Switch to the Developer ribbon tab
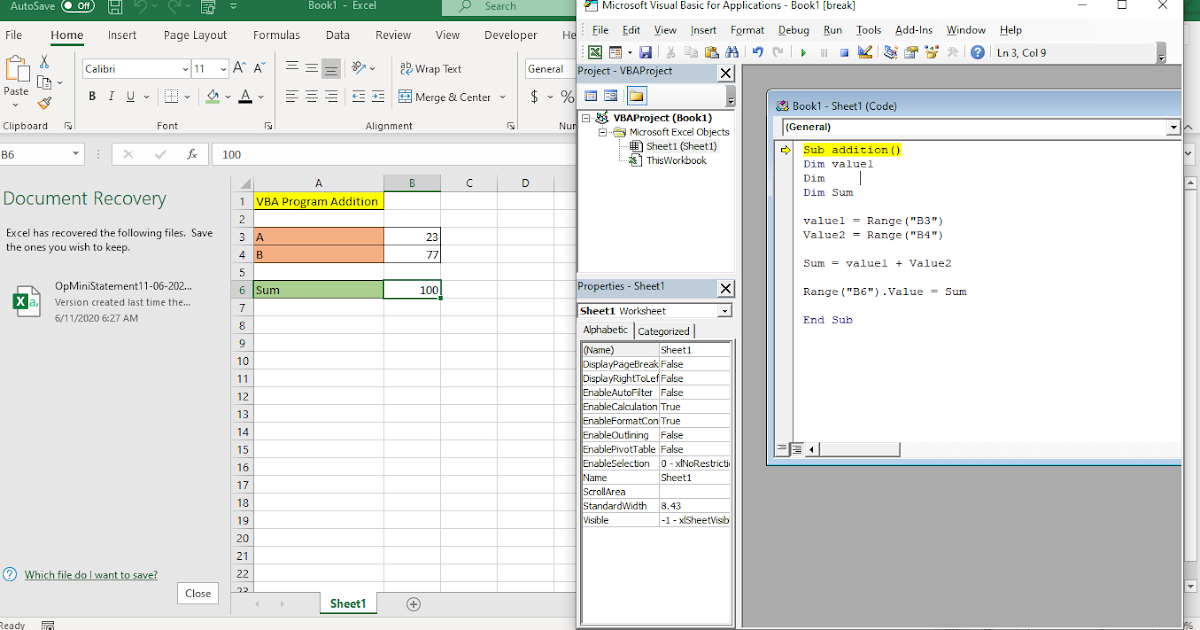Image resolution: width=1200 pixels, height=630 pixels. [511, 35]
